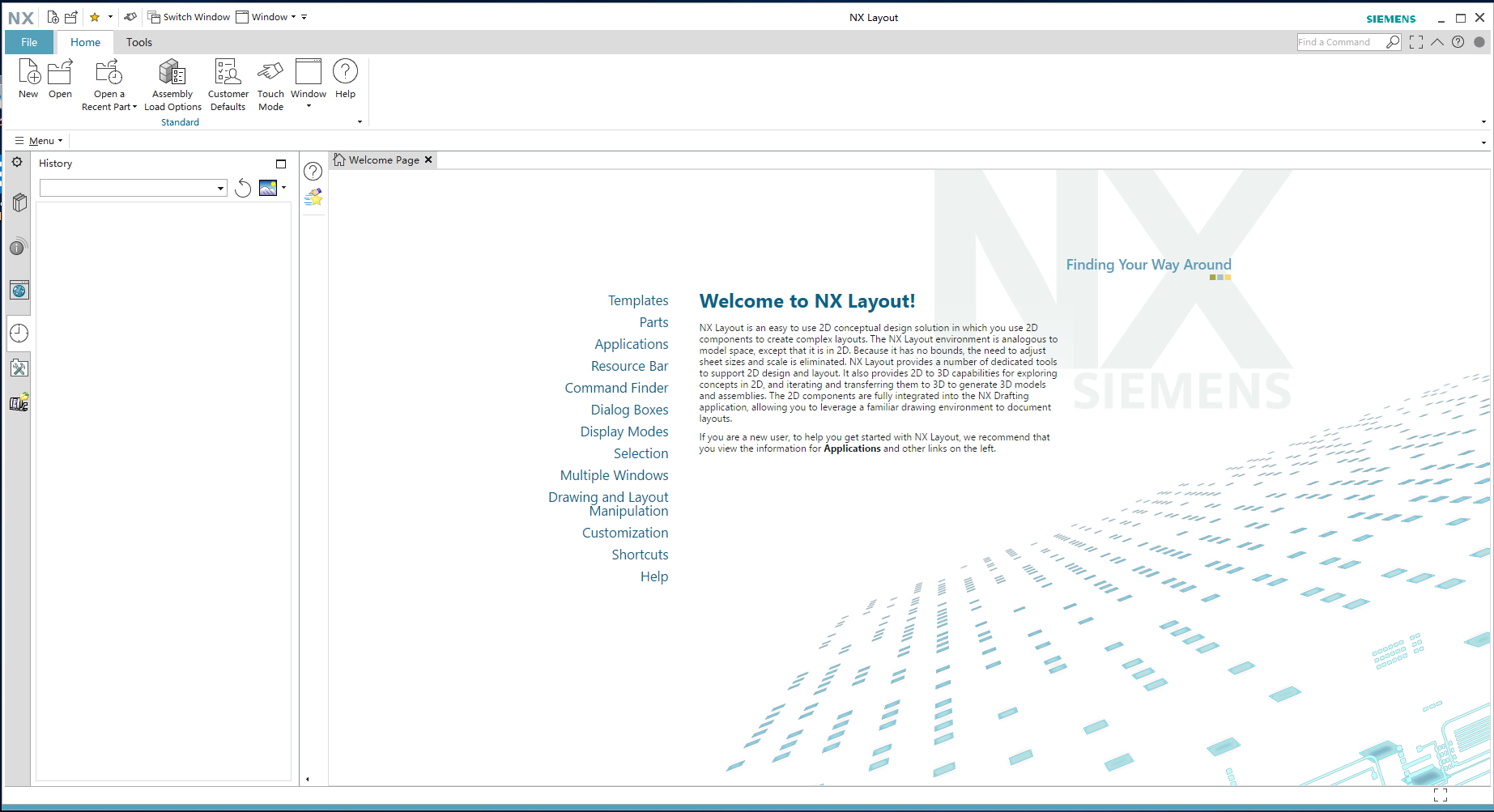Screen dimensions: 1494x812
Task: Open the welcome page Help link
Action: tap(654, 576)
